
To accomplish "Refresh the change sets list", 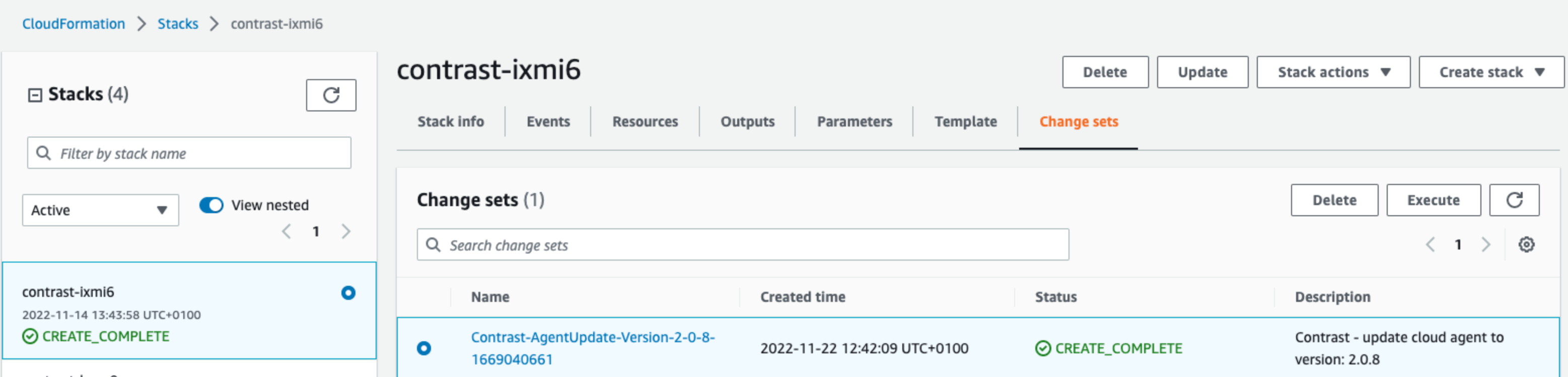I will 1514,200.
